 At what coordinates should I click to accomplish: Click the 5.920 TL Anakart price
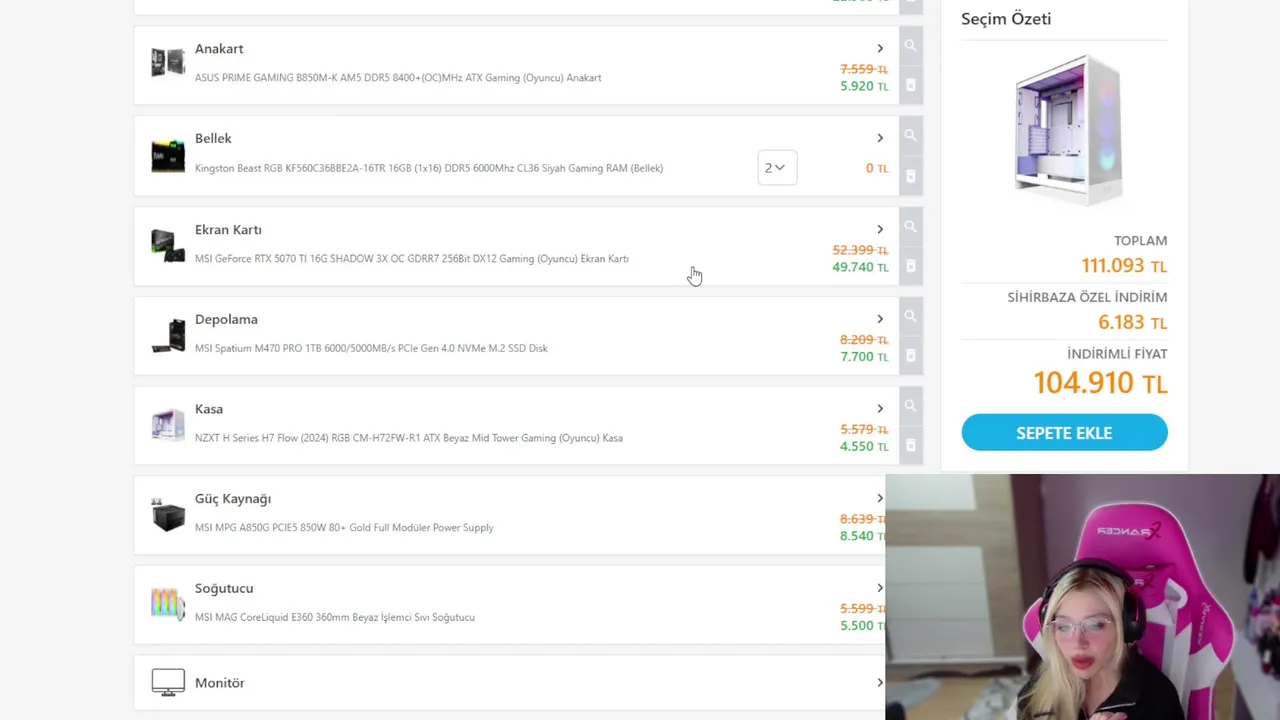(x=864, y=86)
